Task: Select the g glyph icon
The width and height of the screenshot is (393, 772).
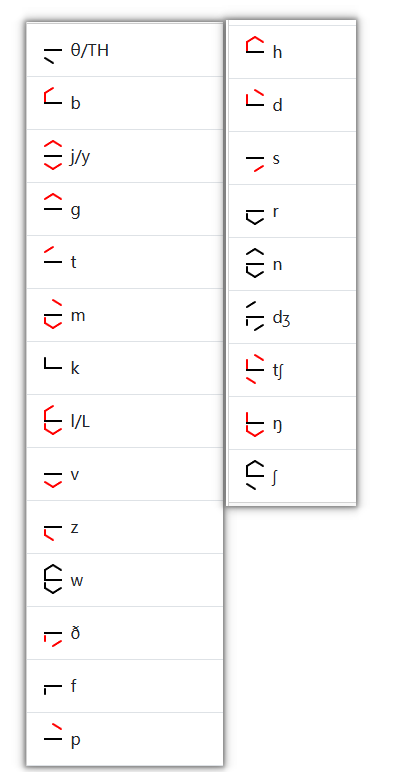Action: pos(53,202)
